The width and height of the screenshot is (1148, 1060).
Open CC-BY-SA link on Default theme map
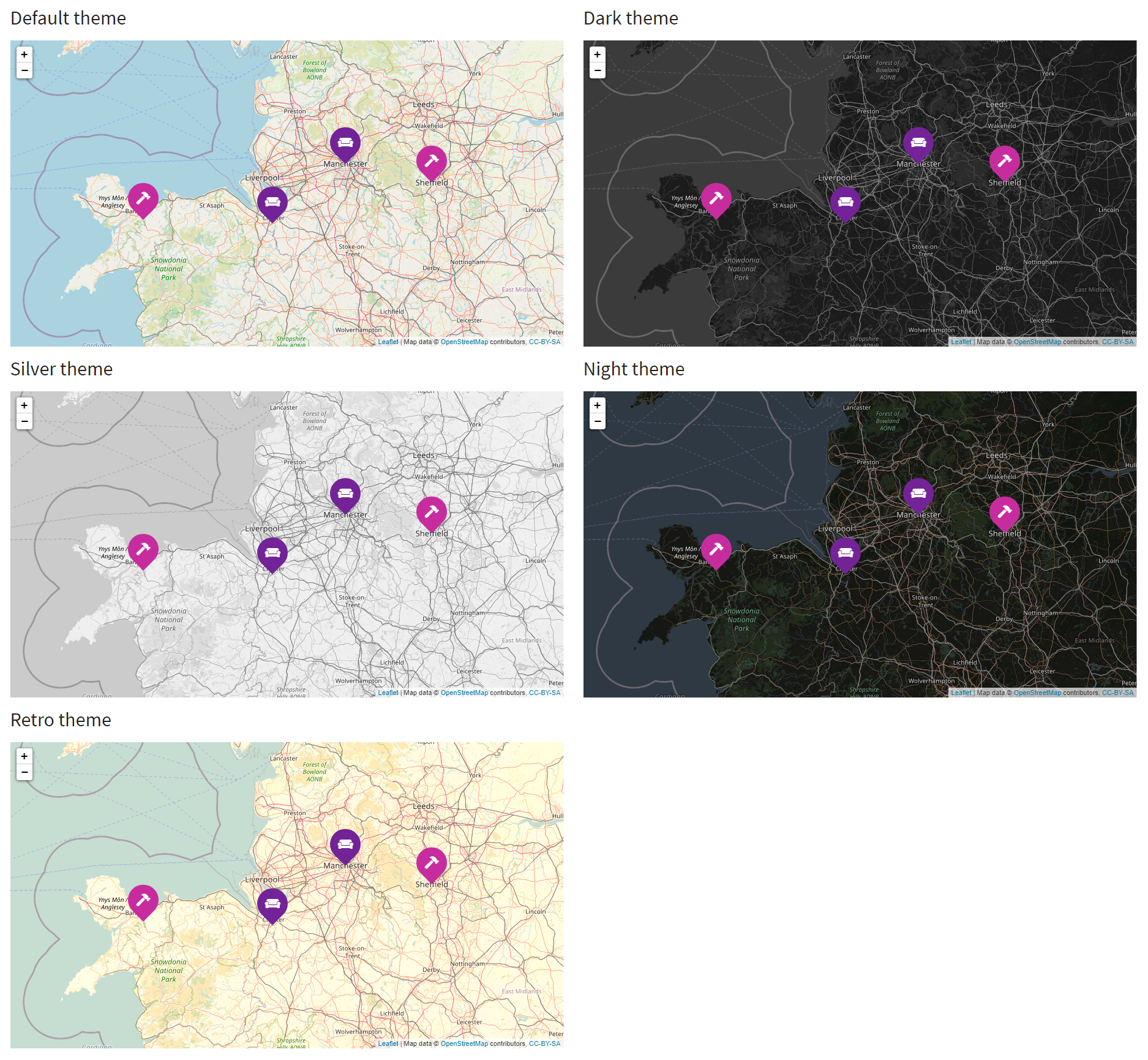[x=545, y=342]
